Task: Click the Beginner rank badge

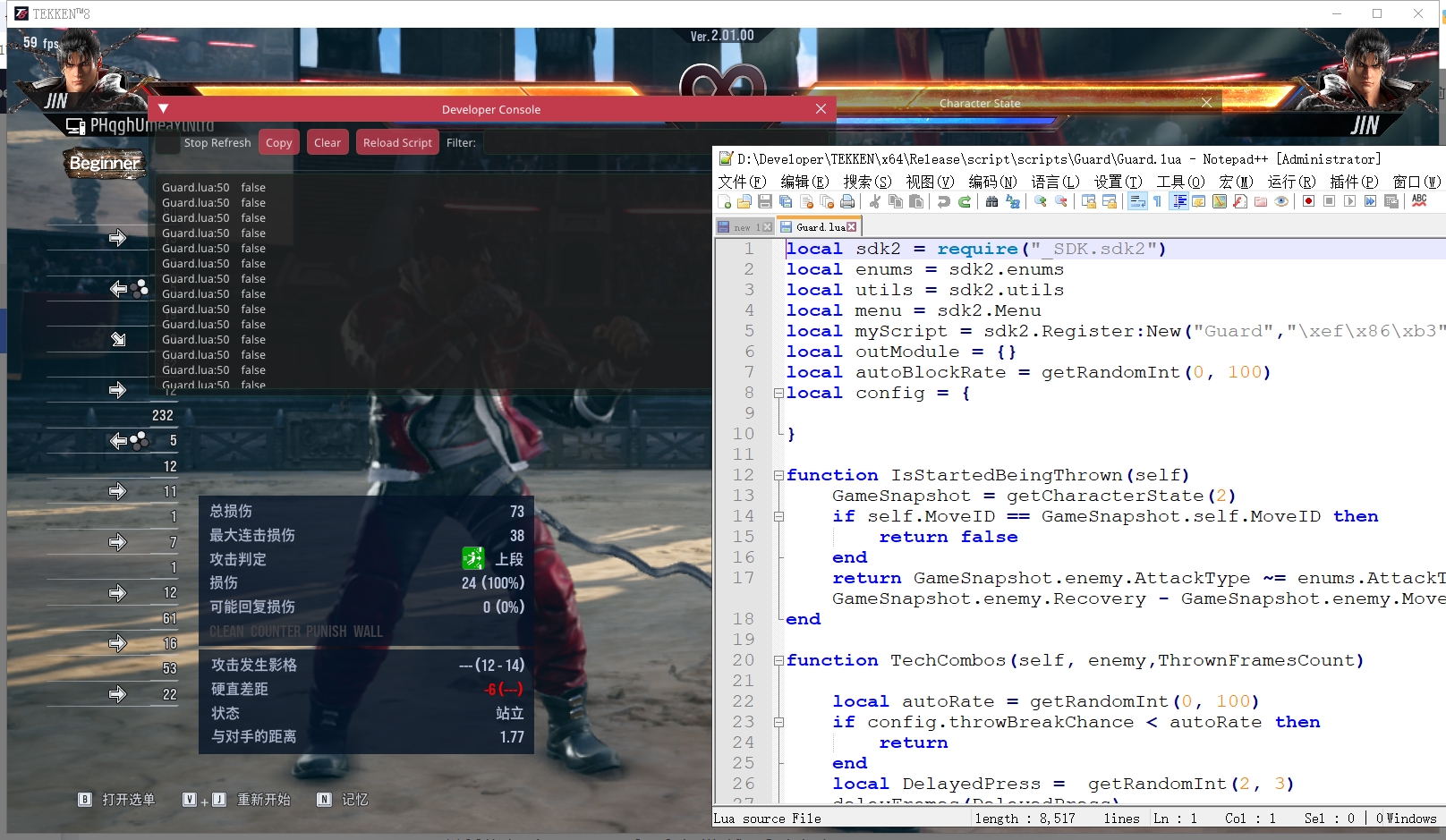Action: [x=105, y=163]
